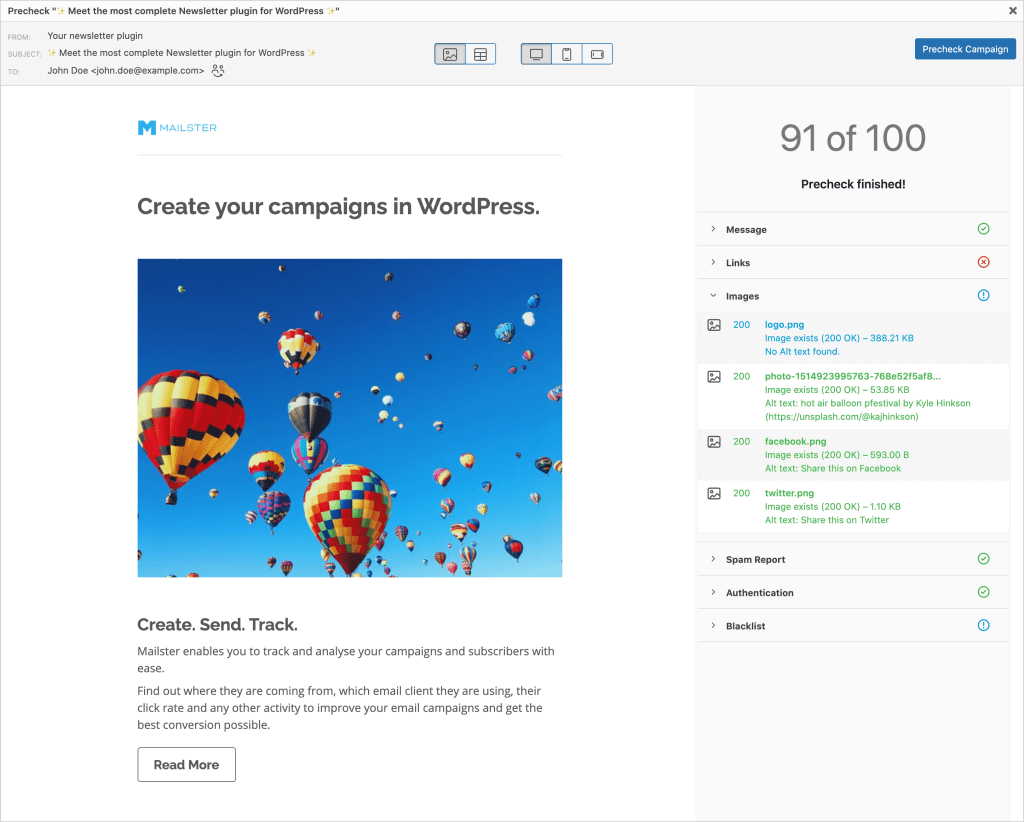Select landscape tablet preview icon

(597, 54)
